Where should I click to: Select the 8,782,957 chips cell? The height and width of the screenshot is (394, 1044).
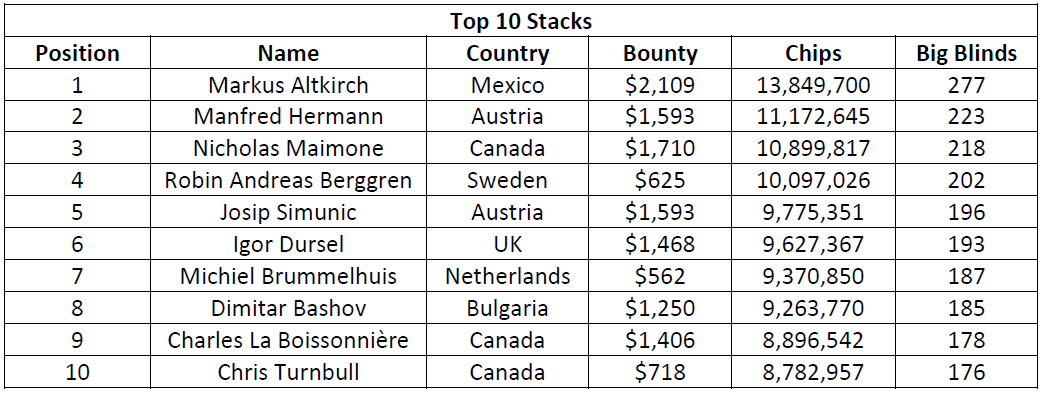813,372
